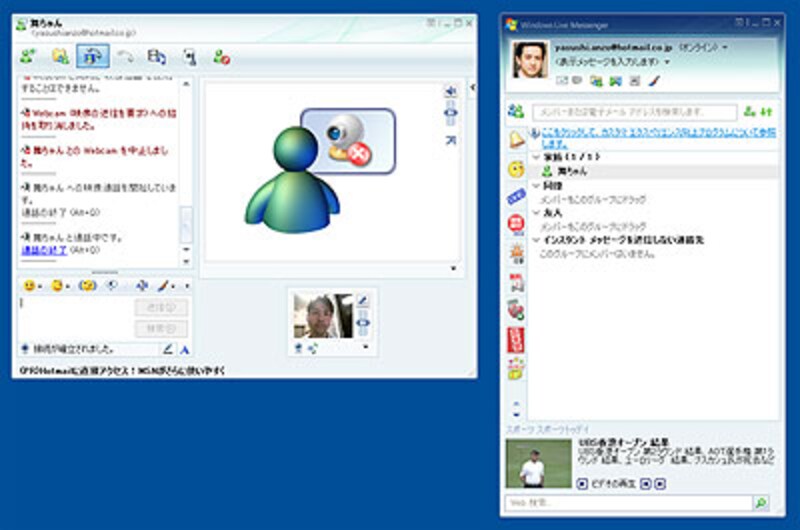Click the microphone icon beside own video
This screenshot has width=800, height=530.
coord(362,300)
